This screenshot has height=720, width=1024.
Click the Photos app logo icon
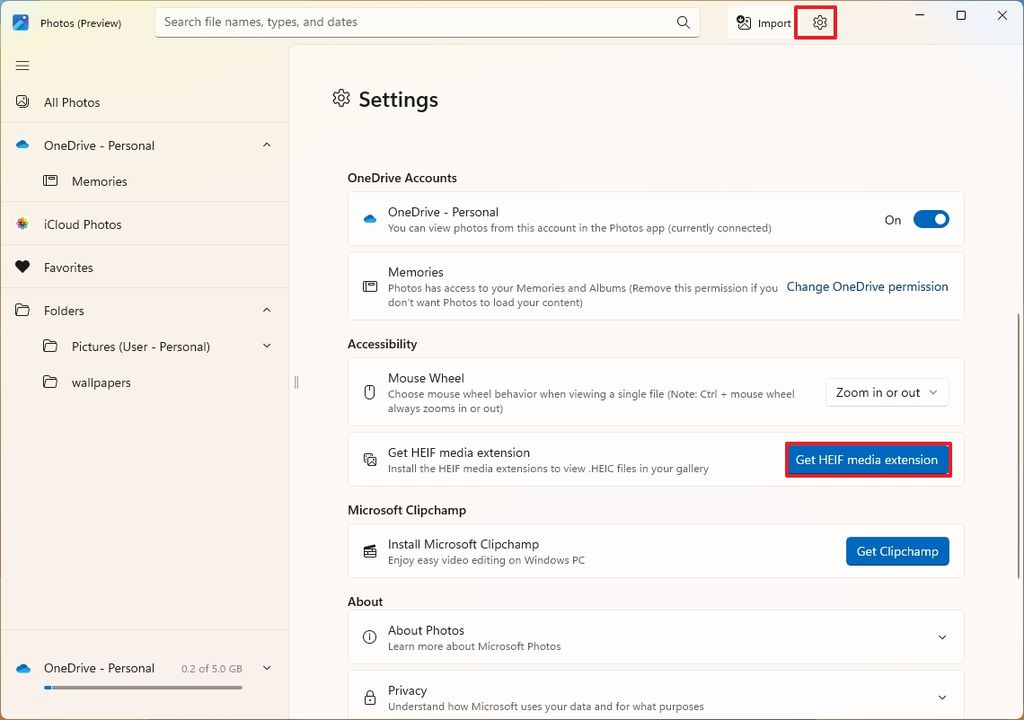[x=20, y=22]
